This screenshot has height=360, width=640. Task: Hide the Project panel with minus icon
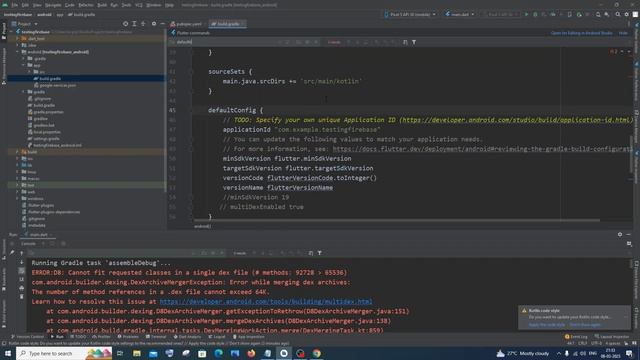(x=162, y=24)
